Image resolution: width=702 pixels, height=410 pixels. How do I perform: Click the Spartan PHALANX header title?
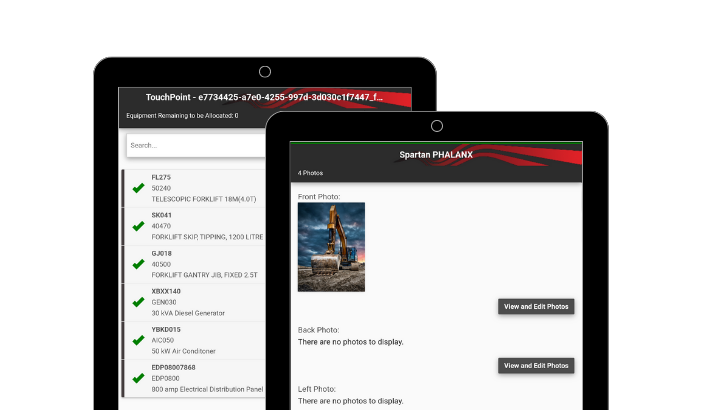[436, 155]
